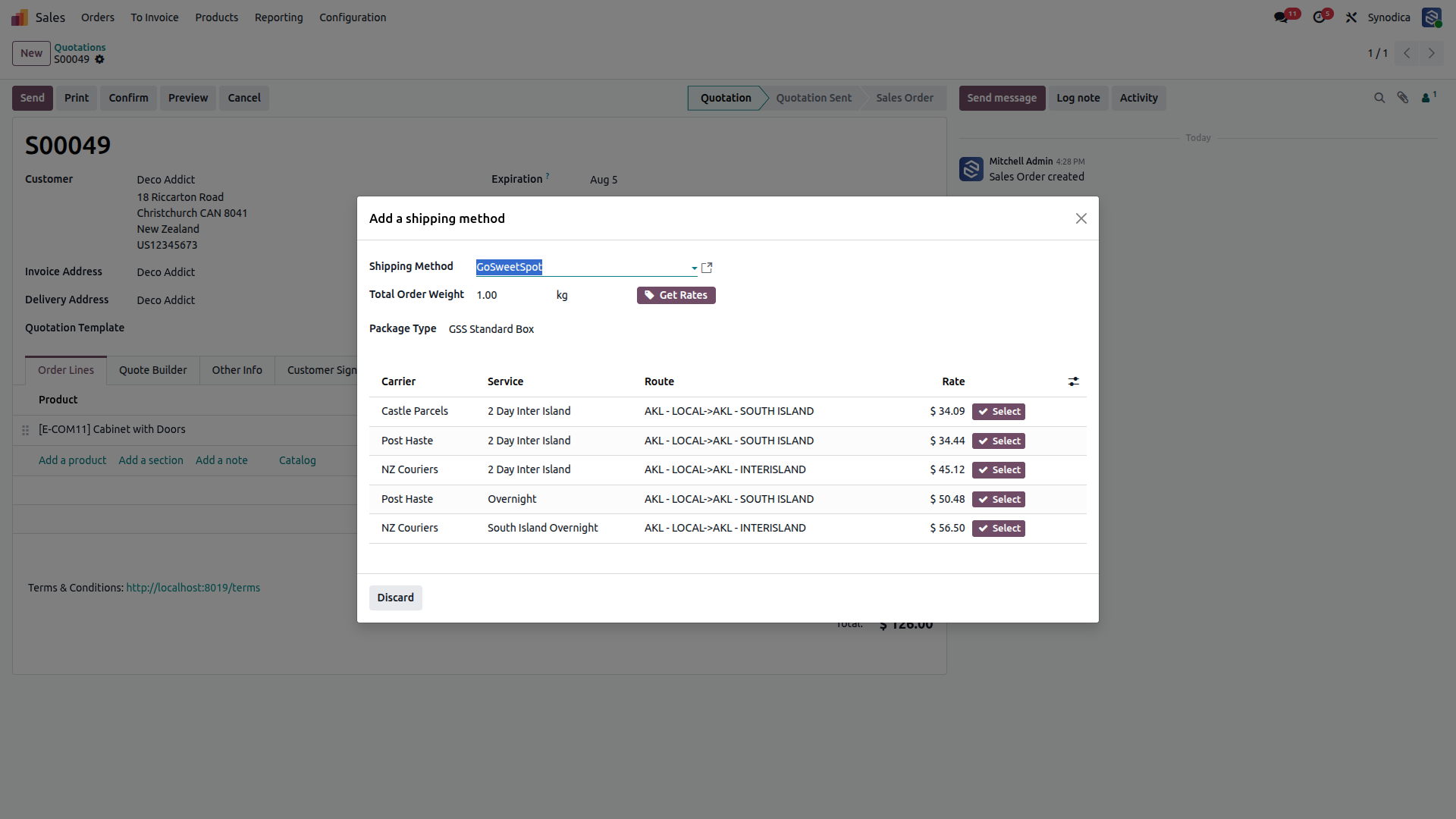Image resolution: width=1456 pixels, height=819 pixels.
Task: Open the activities clock icon
Action: click(x=1320, y=17)
